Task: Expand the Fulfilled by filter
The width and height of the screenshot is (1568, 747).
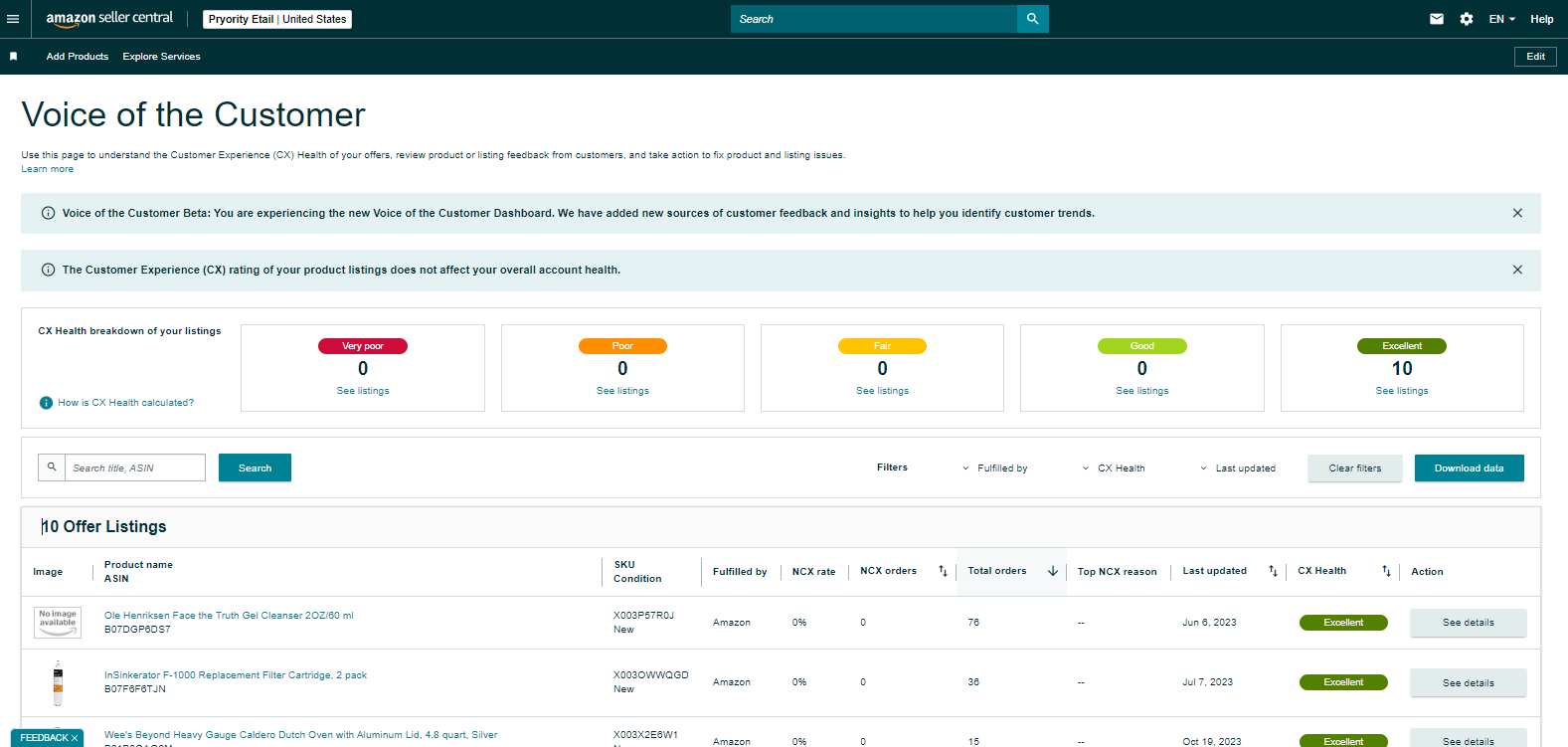Action: pos(994,468)
